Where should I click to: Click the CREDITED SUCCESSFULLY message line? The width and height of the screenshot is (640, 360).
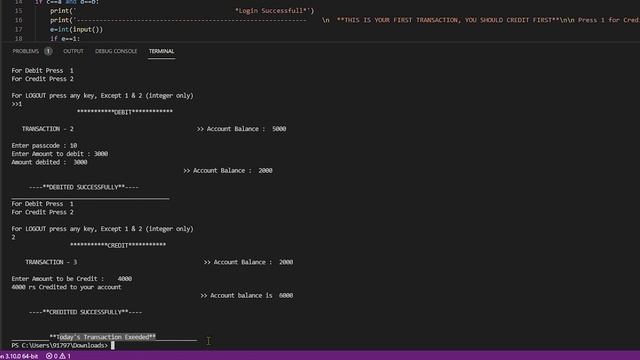(x=85, y=312)
